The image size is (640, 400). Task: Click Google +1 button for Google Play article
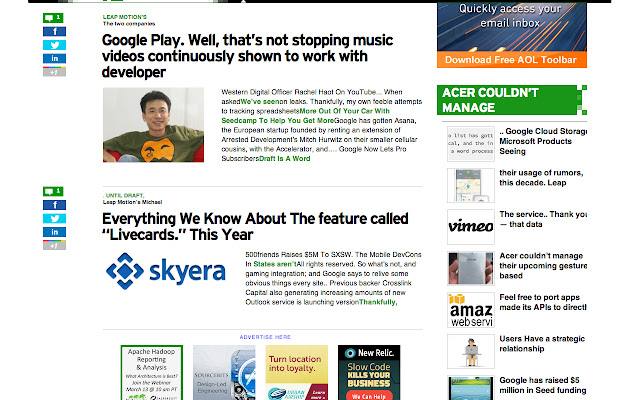coord(54,72)
